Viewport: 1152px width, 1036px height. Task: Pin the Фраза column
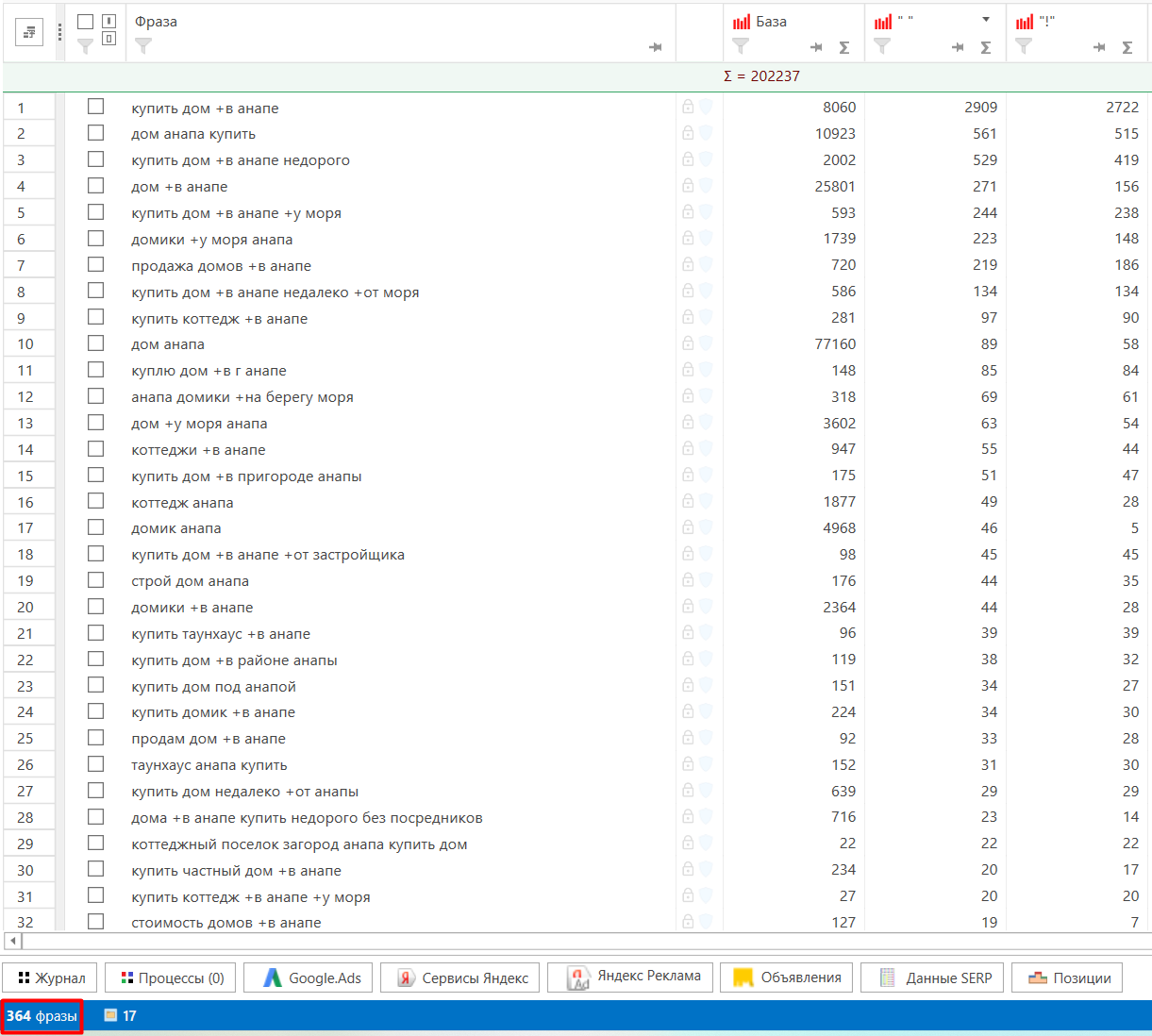coord(656,47)
